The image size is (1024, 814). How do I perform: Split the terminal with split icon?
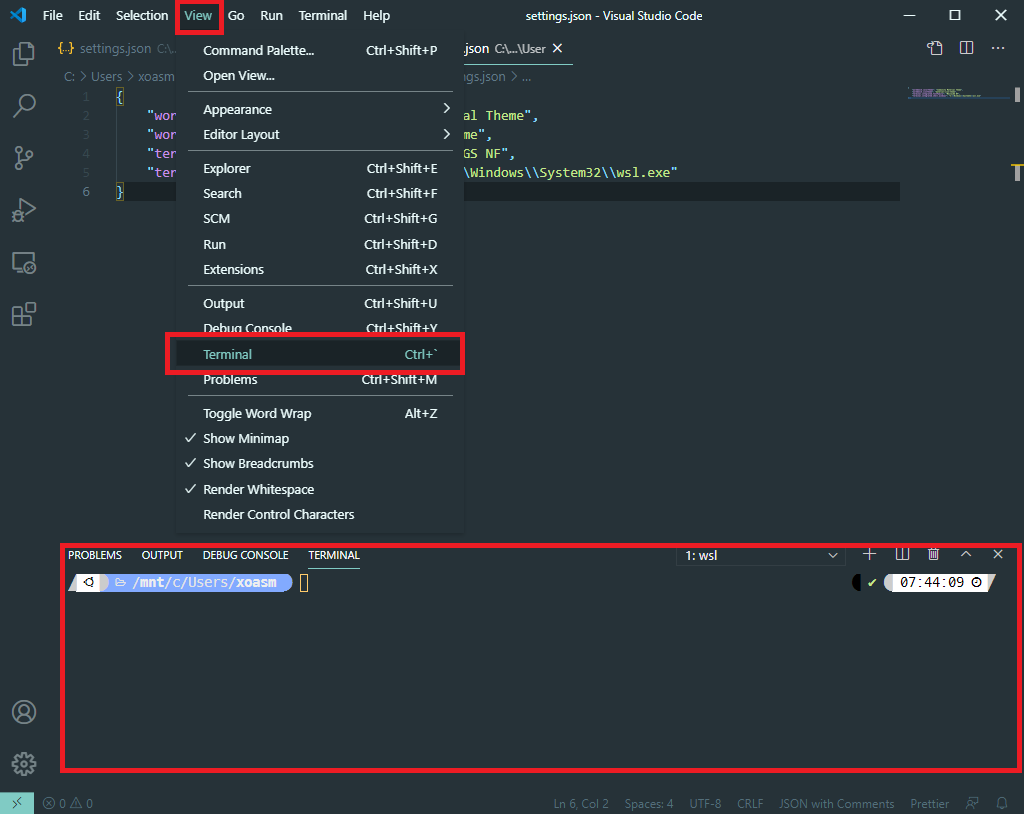coord(902,555)
